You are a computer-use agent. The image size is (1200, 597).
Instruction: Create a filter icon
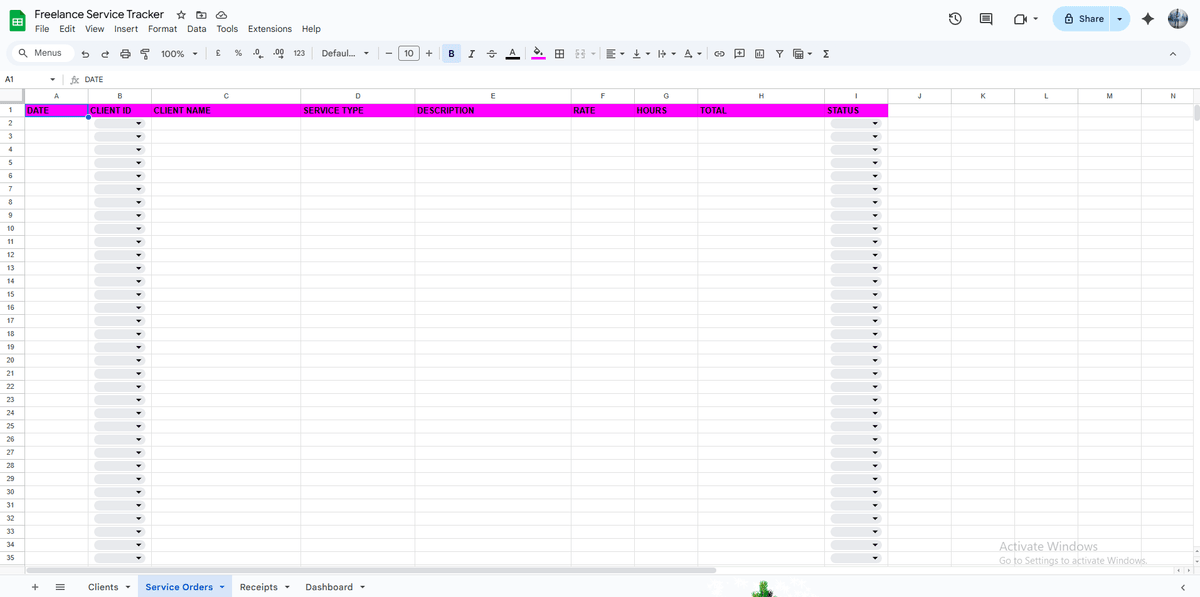[x=779, y=54]
